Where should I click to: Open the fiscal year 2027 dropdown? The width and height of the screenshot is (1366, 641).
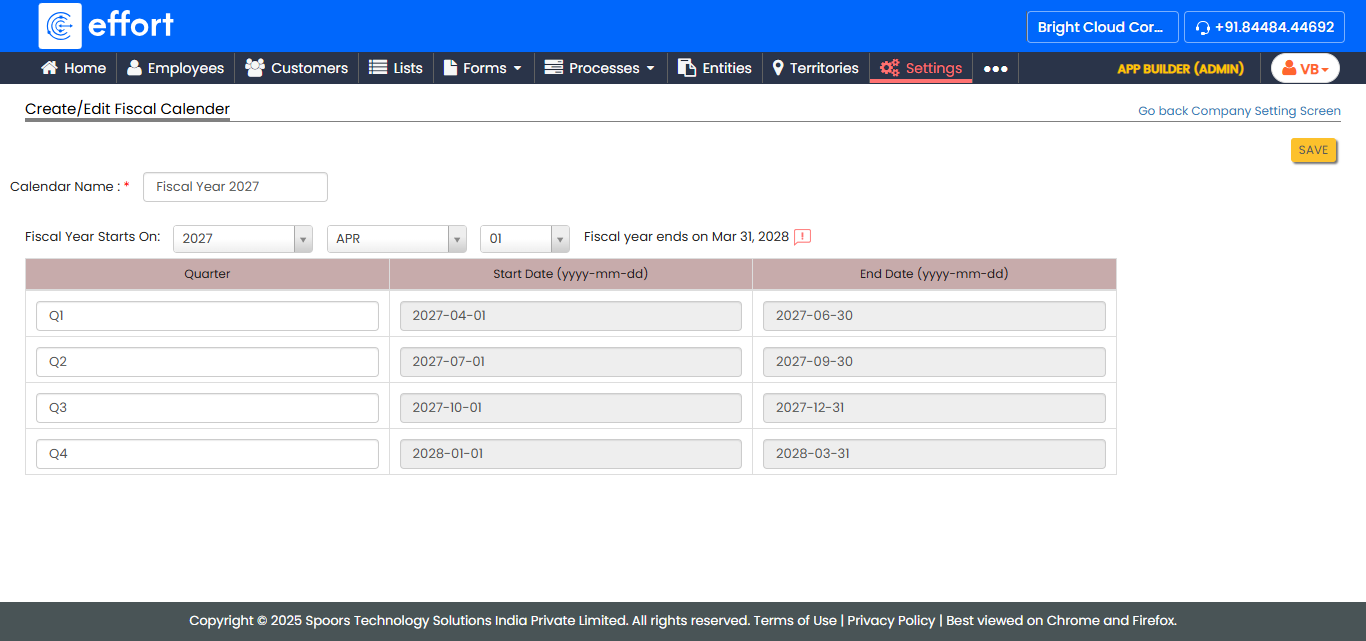click(x=243, y=239)
